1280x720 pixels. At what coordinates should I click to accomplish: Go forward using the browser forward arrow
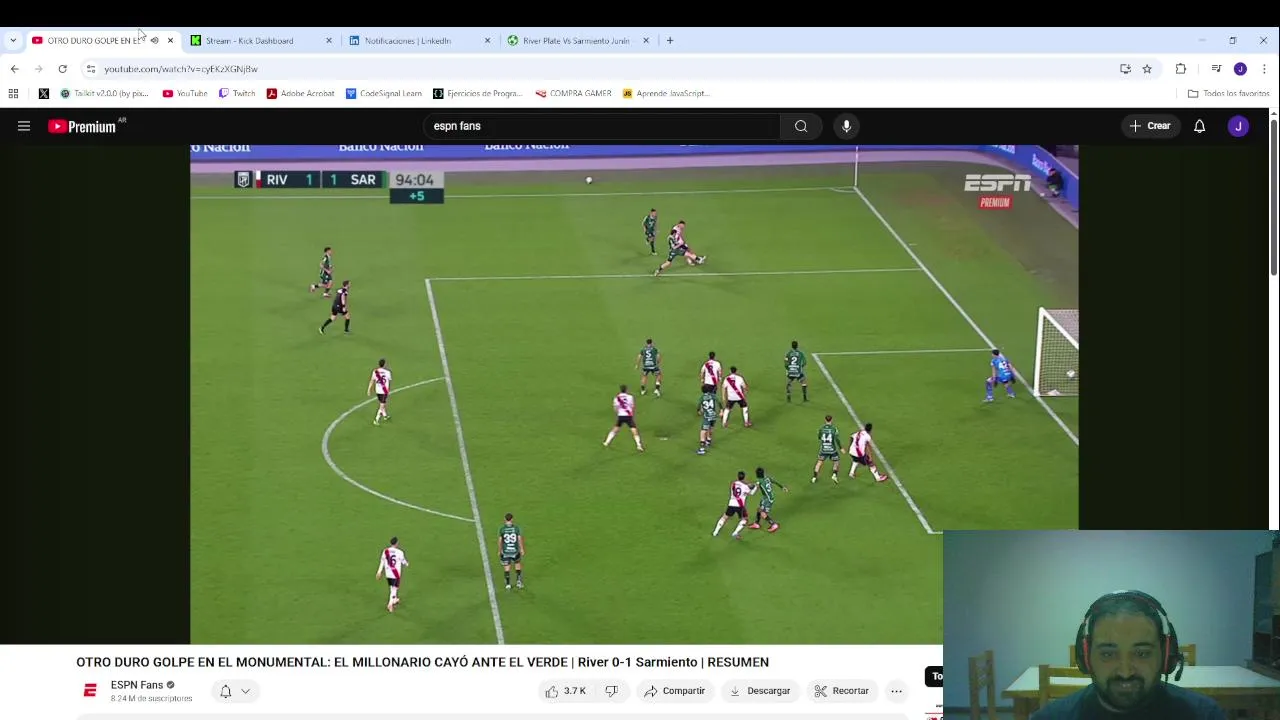point(38,69)
